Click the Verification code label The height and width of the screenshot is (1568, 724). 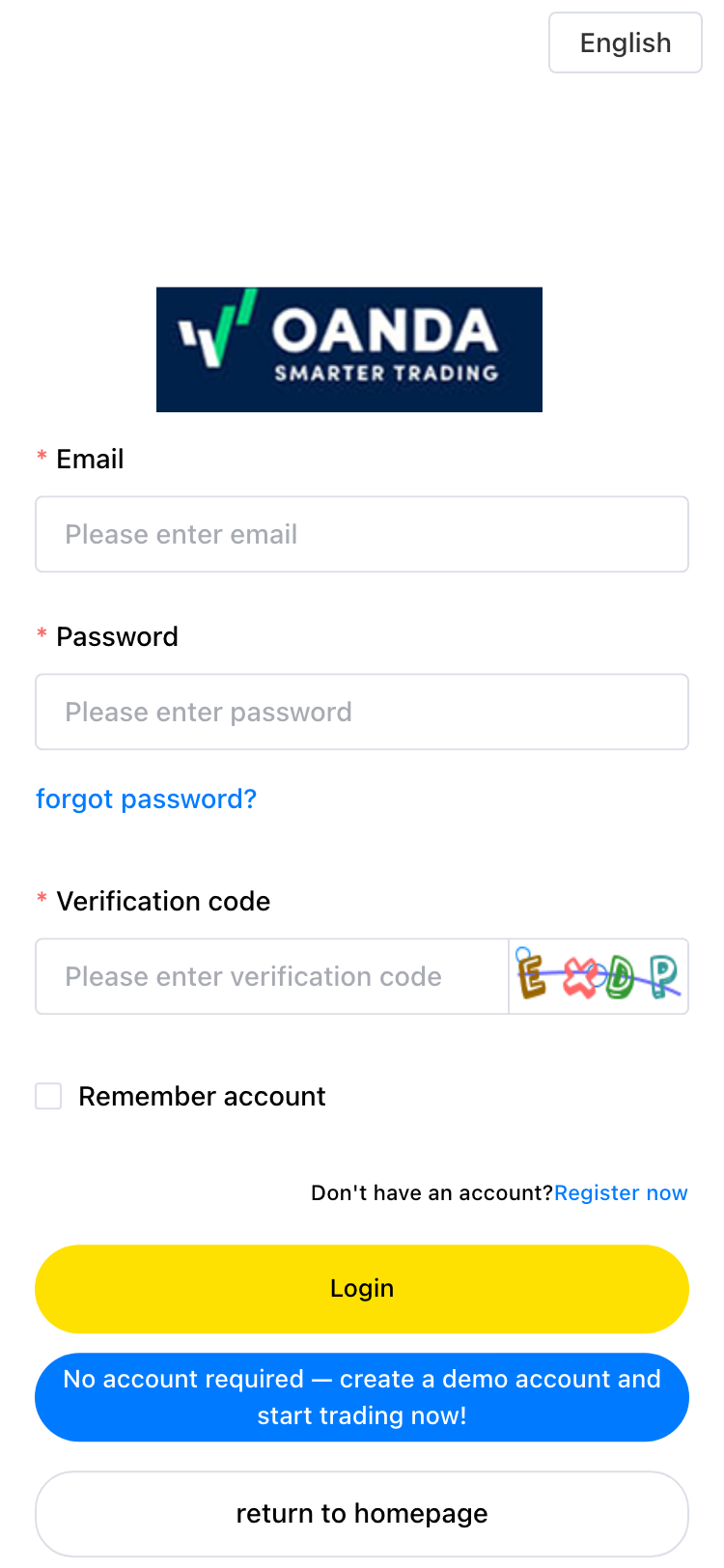coord(163,902)
